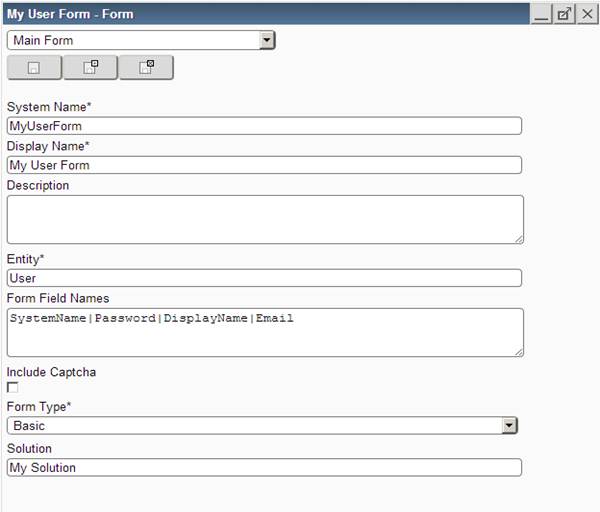Click the Save form icon button
600x512 pixels.
34,68
